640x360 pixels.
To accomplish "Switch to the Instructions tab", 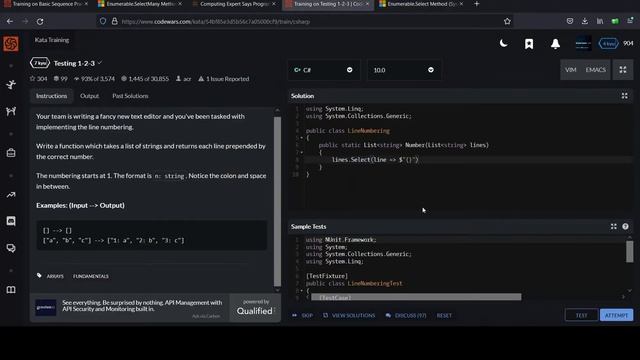I will coord(51,96).
